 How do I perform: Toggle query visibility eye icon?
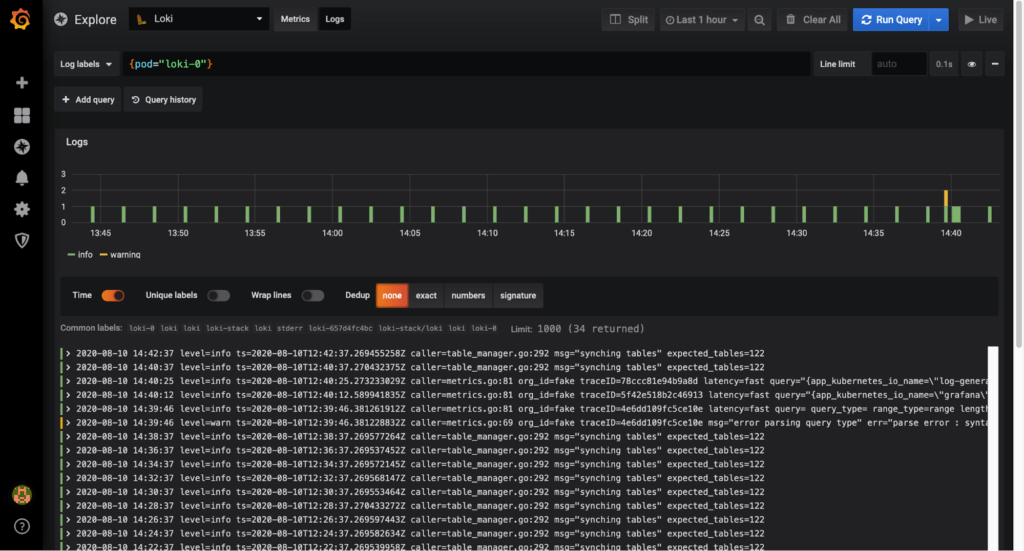tap(970, 64)
